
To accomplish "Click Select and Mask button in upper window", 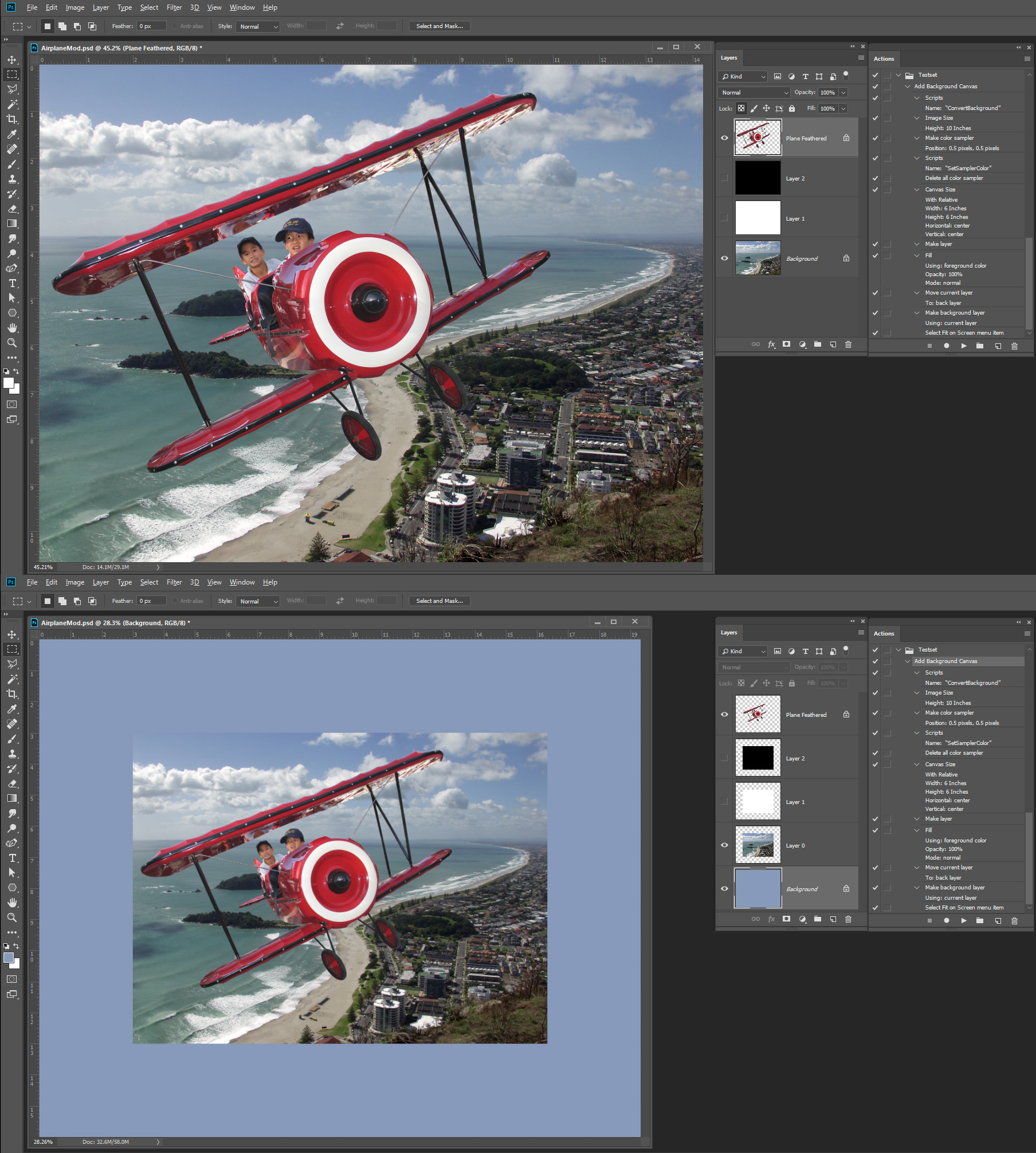I will [x=439, y=26].
